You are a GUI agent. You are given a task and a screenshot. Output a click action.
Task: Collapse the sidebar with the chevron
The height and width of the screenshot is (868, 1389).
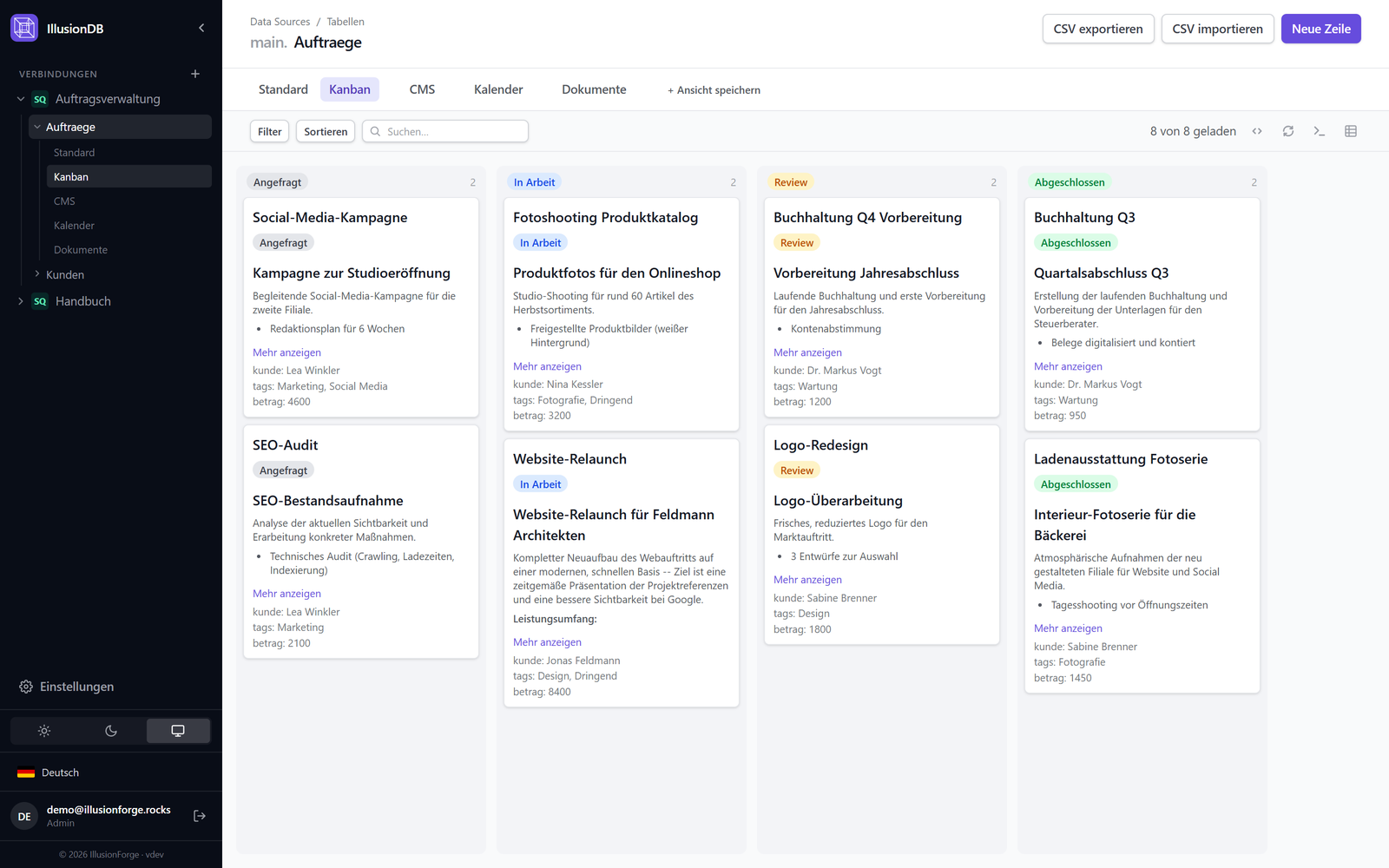[x=201, y=28]
